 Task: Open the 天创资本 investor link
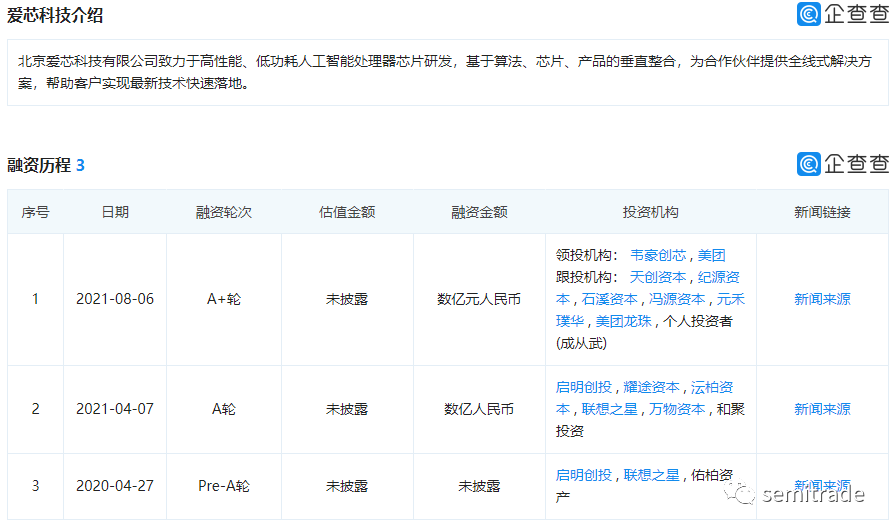click(x=658, y=277)
